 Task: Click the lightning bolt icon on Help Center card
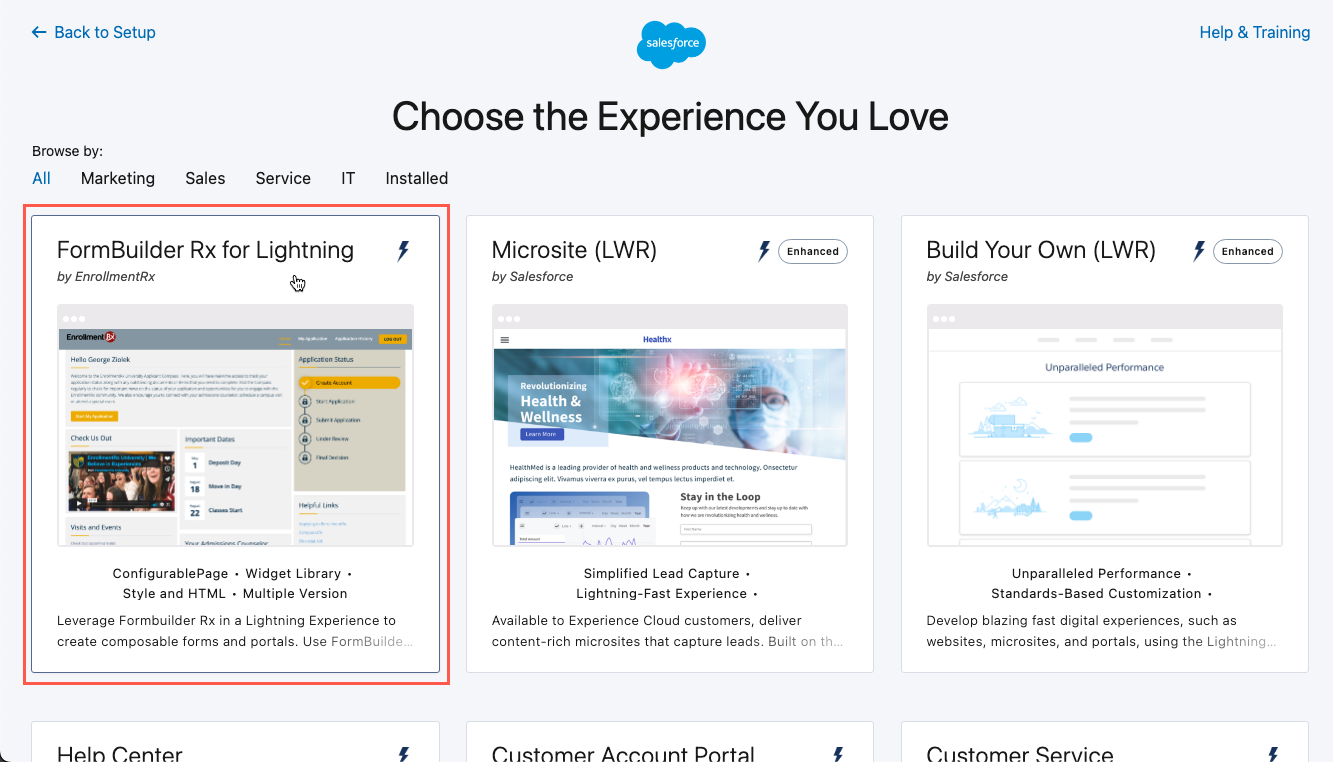coord(403,754)
